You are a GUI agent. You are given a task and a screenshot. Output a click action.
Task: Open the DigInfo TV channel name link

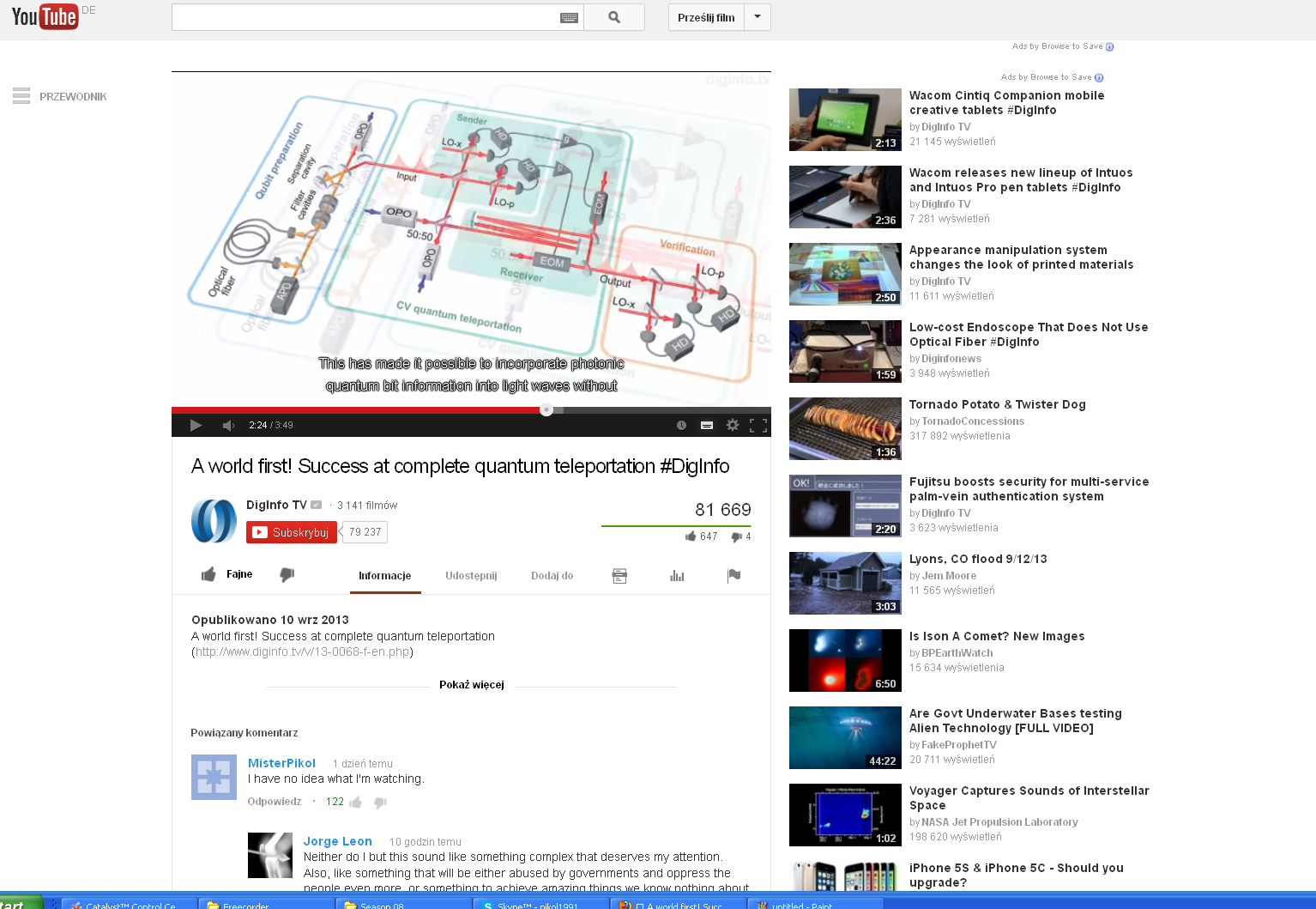coord(276,505)
